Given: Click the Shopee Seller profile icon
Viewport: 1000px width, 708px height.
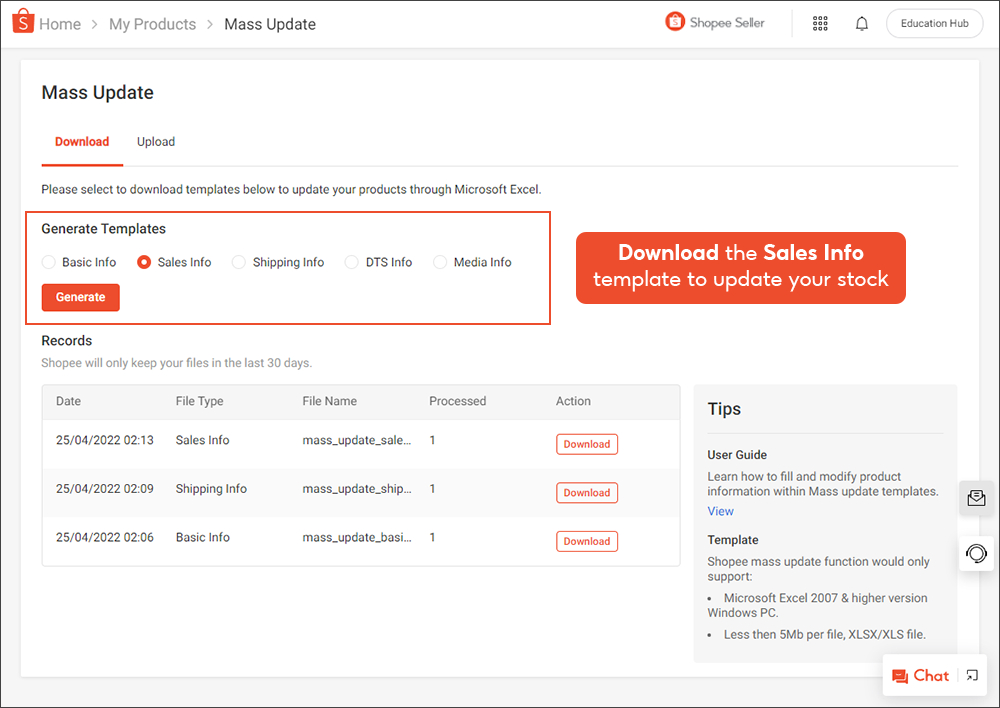Looking at the screenshot, I should coord(677,22).
